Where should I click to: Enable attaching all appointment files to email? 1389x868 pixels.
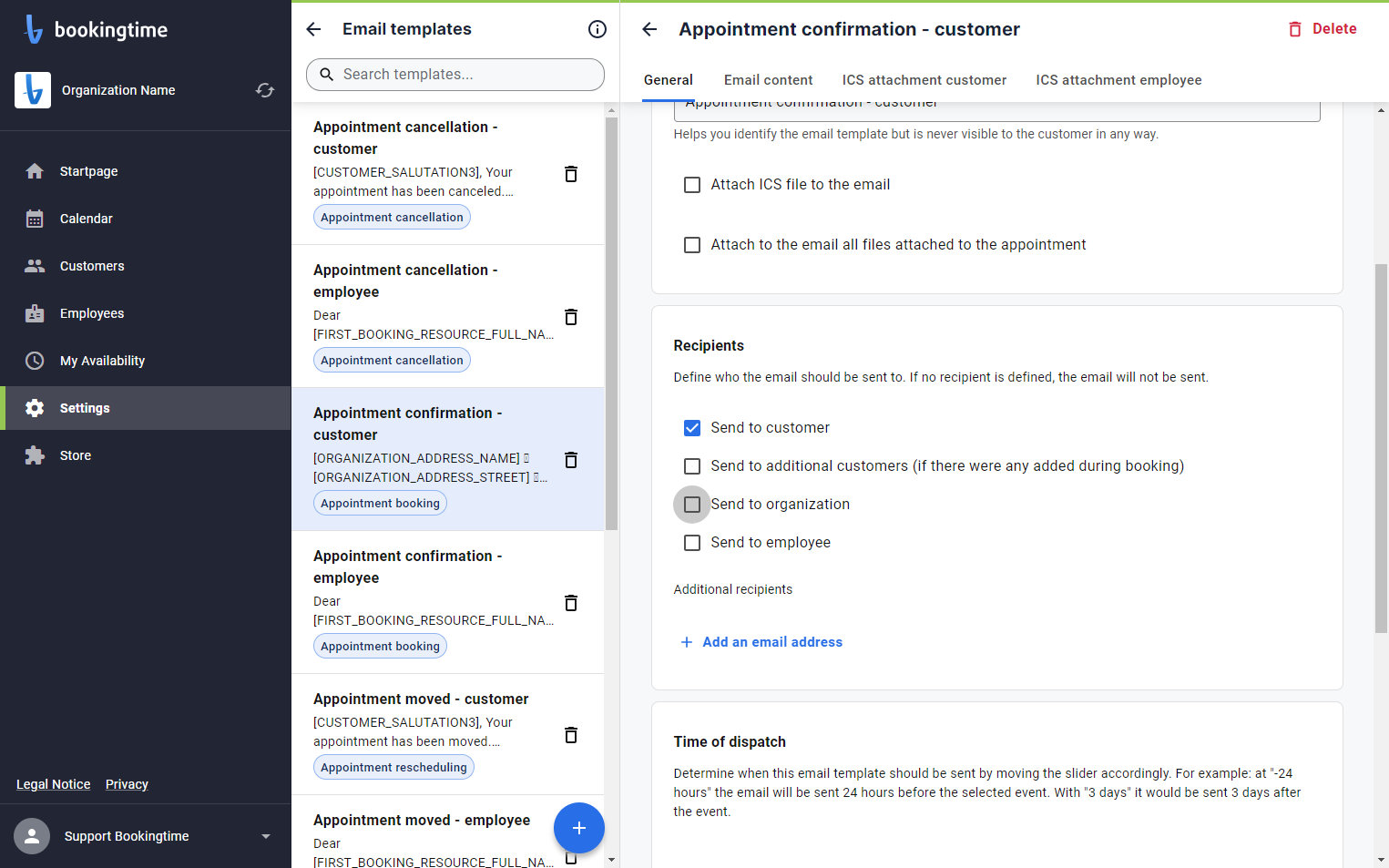click(692, 245)
